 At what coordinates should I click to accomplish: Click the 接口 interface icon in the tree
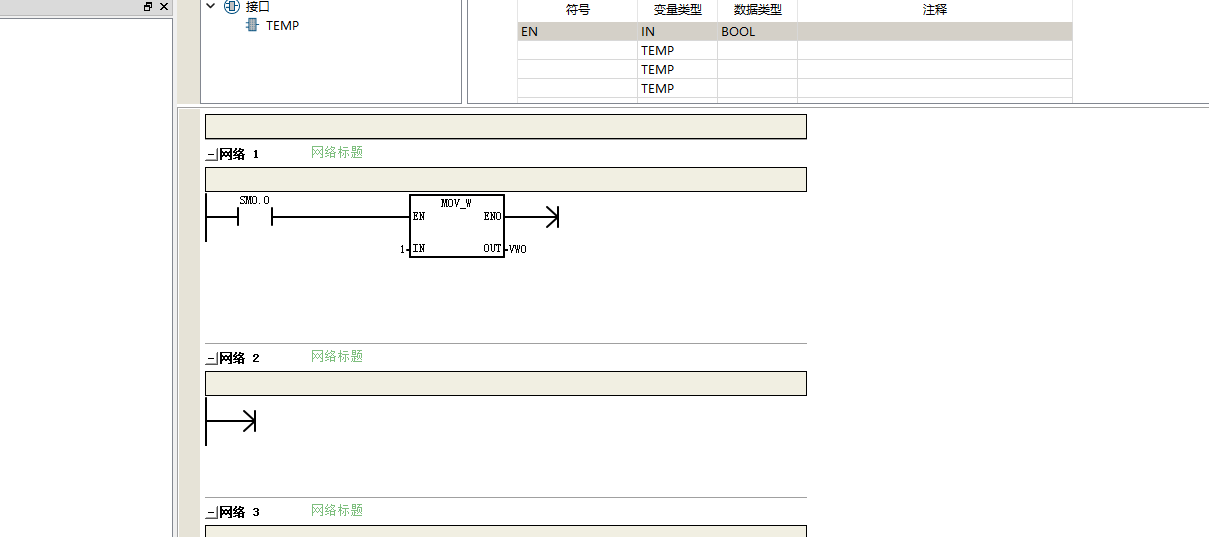[232, 6]
